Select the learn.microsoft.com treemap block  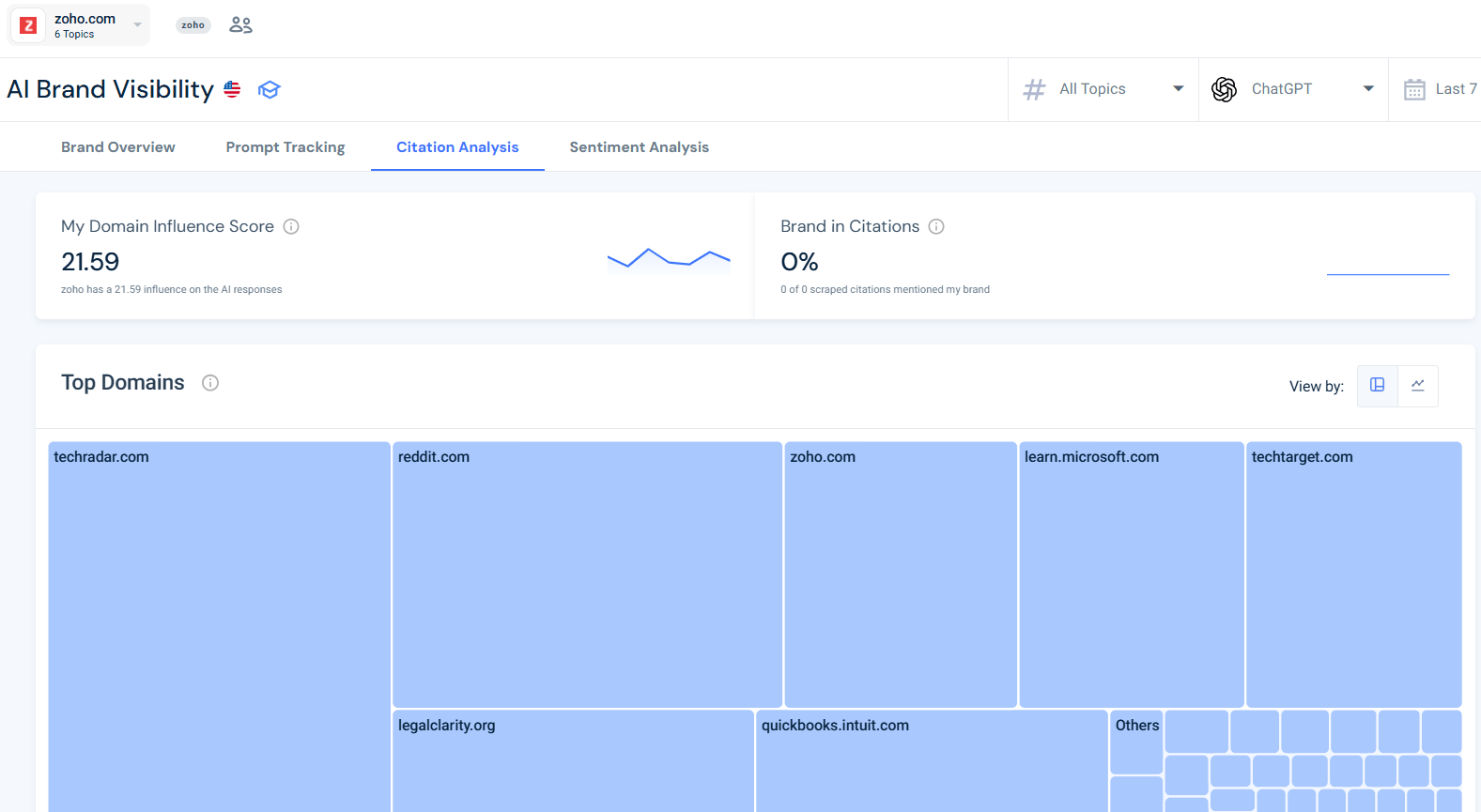pyautogui.click(x=1132, y=575)
